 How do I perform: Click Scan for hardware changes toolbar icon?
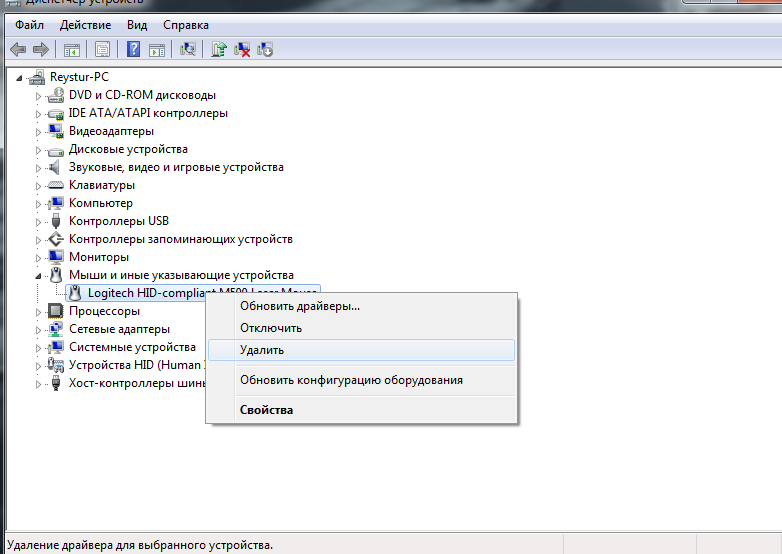(x=188, y=49)
